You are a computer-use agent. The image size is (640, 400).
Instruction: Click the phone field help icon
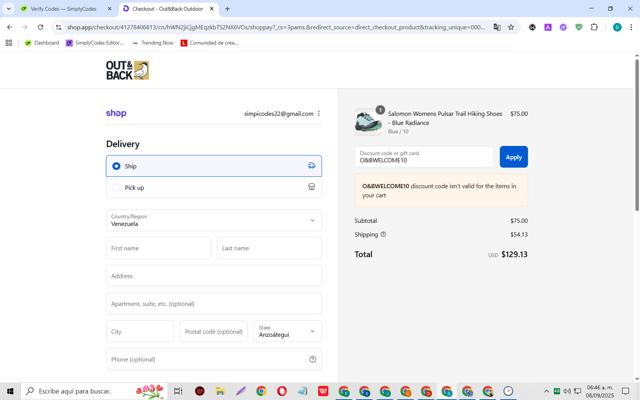tap(312, 359)
